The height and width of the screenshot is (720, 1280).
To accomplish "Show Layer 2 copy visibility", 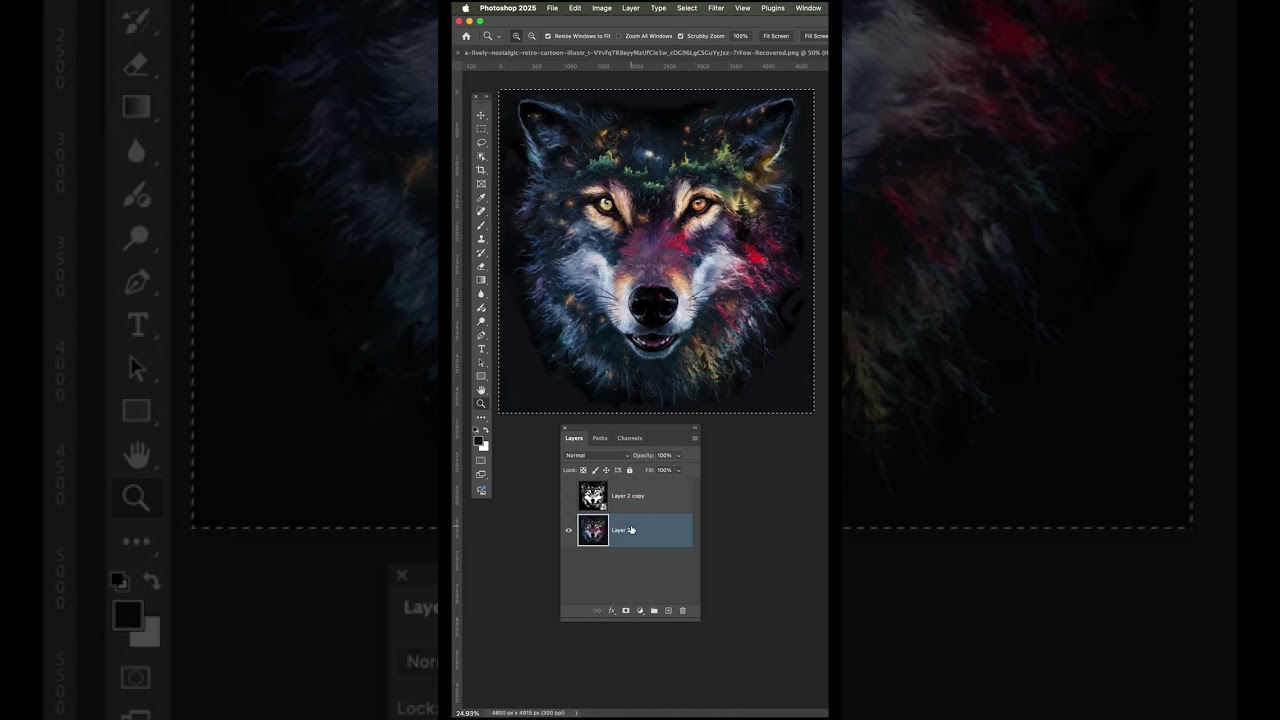I will pyautogui.click(x=569, y=496).
